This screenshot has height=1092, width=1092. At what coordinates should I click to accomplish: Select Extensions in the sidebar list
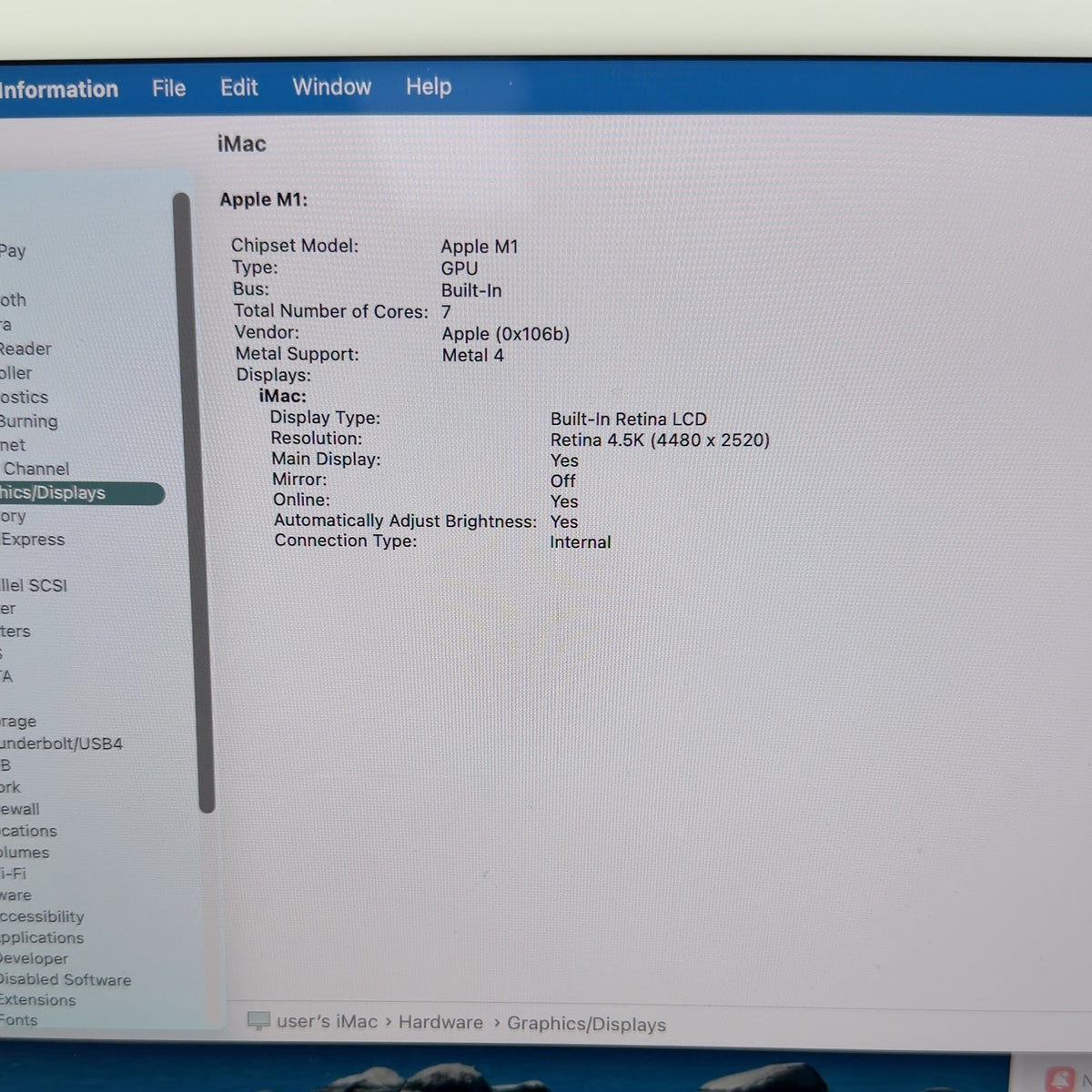[38, 1000]
